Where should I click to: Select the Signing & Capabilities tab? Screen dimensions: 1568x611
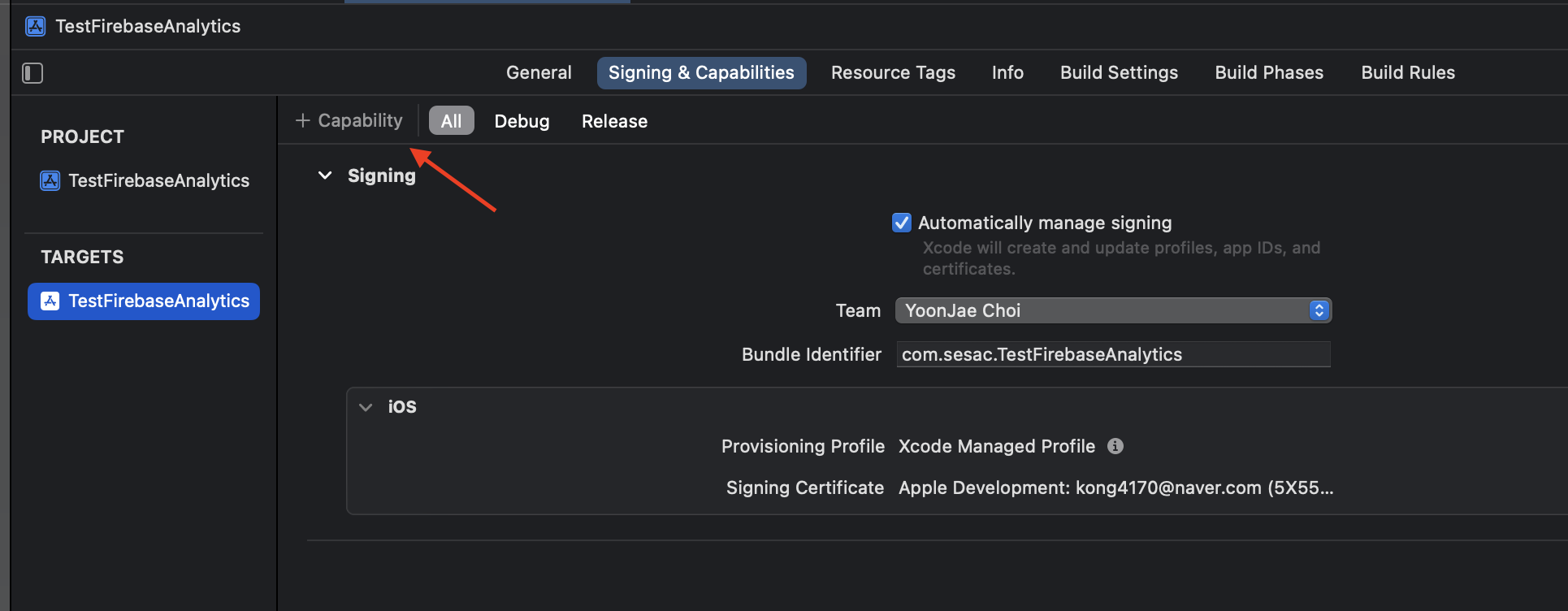701,72
